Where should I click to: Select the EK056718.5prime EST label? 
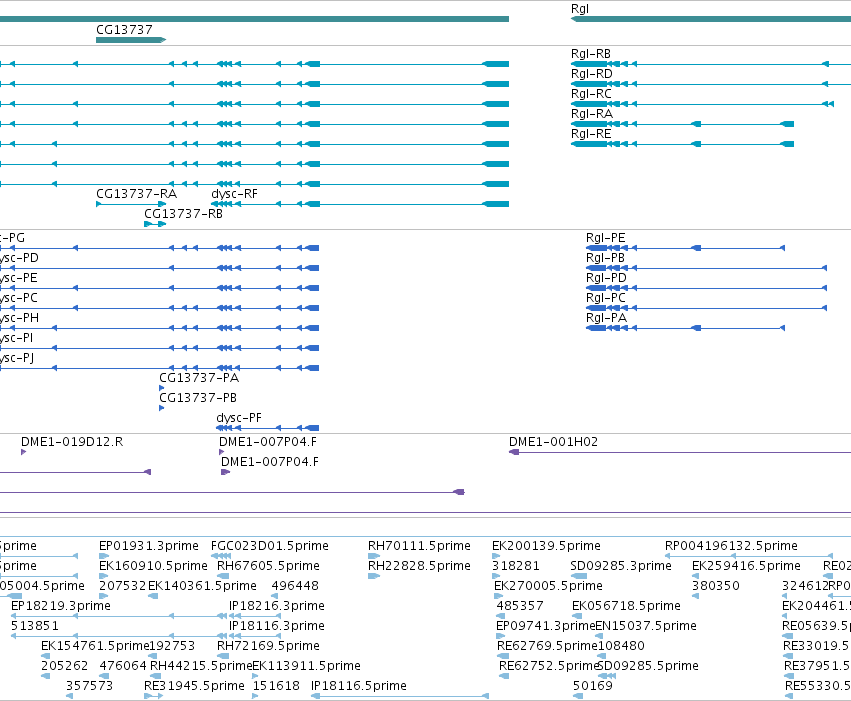626,606
